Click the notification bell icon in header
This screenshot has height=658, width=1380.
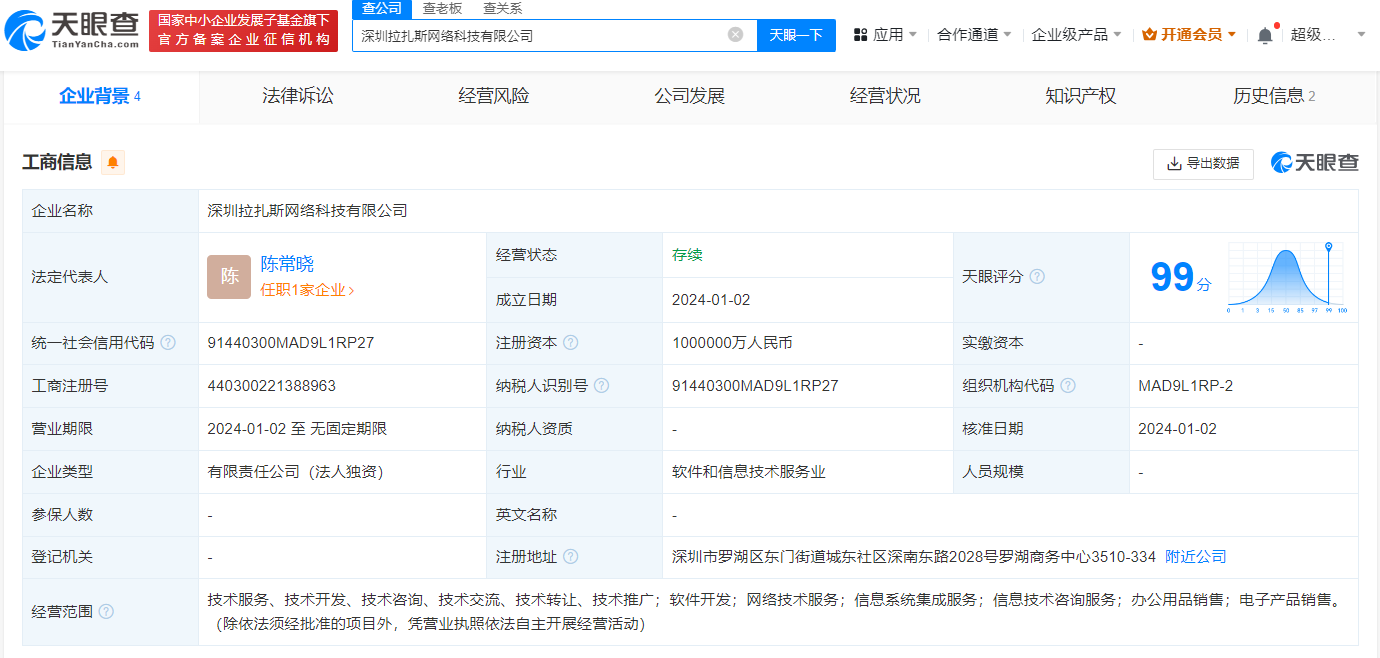(1265, 35)
